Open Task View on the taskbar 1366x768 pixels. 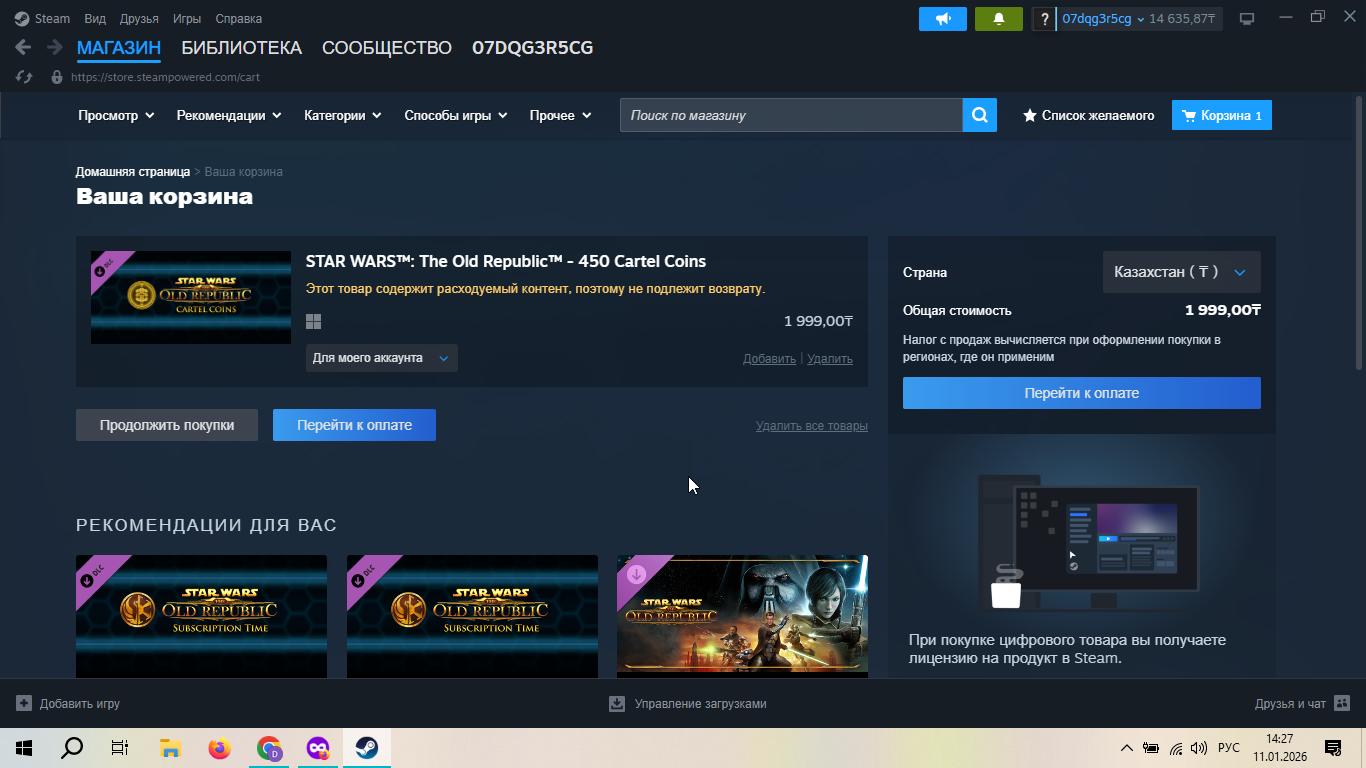tap(120, 748)
